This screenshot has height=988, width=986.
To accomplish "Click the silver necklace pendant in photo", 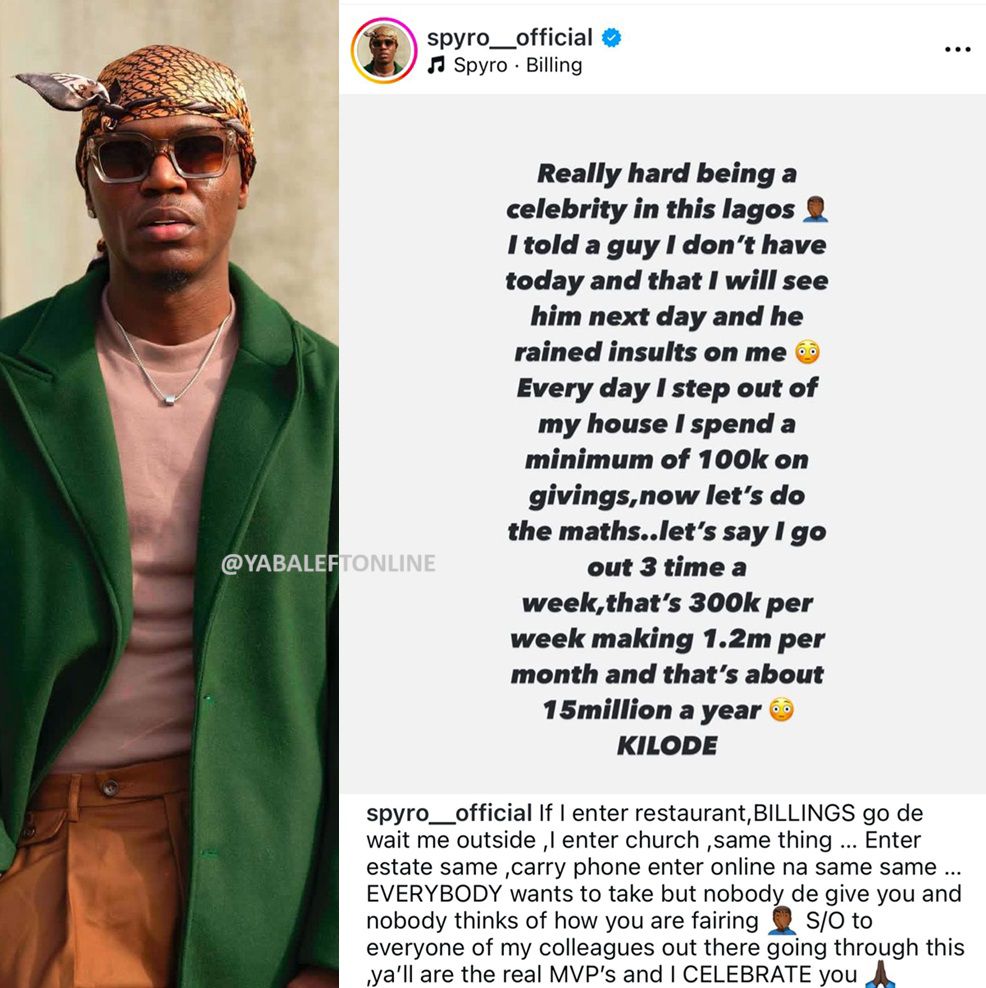I will 169,399.
